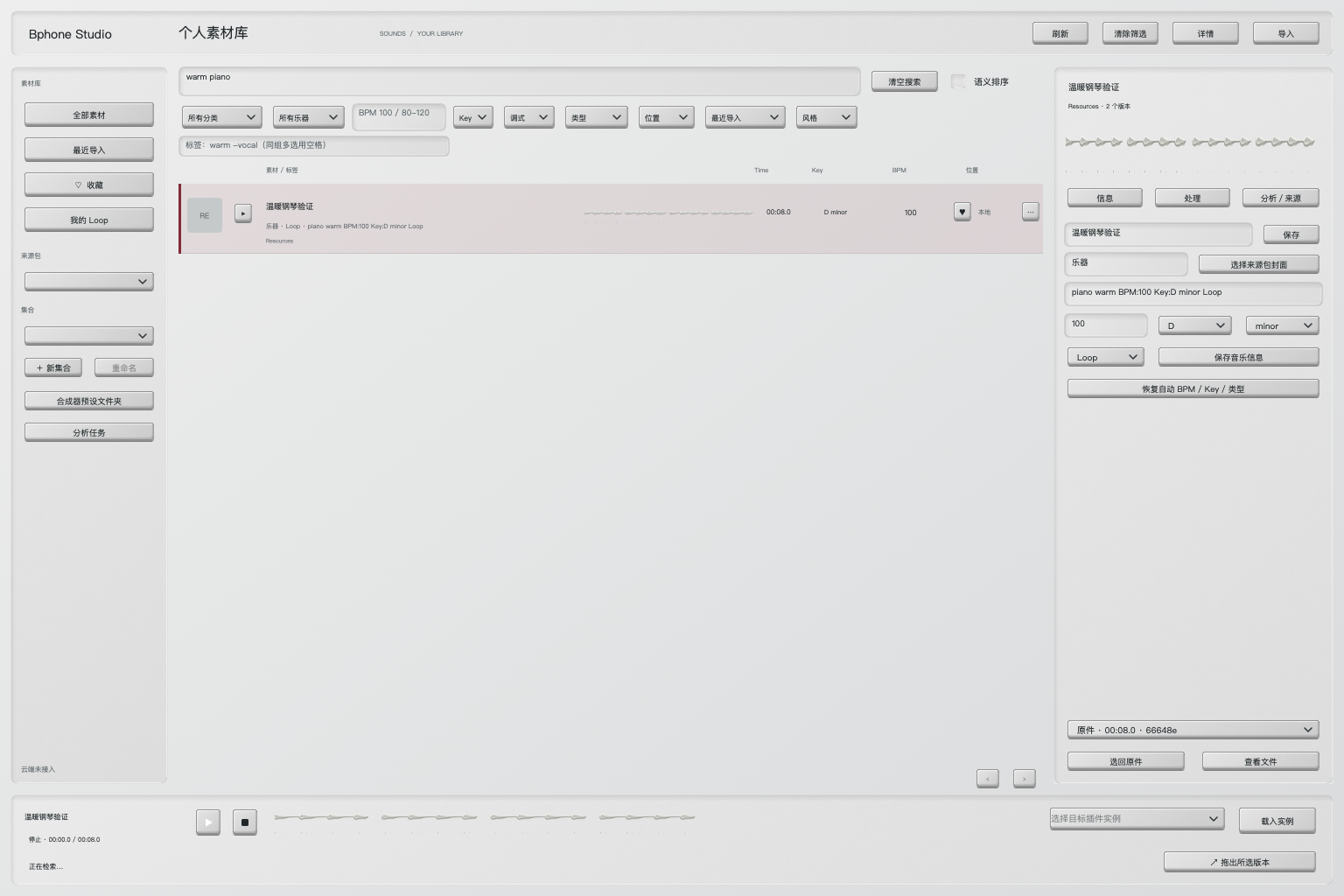The height and width of the screenshot is (896, 1344).
Task: Open the row's three-dot more menu
Action: click(1030, 212)
